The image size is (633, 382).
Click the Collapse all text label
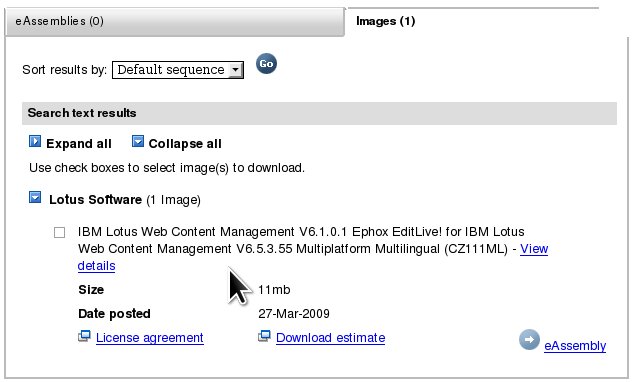(x=185, y=144)
